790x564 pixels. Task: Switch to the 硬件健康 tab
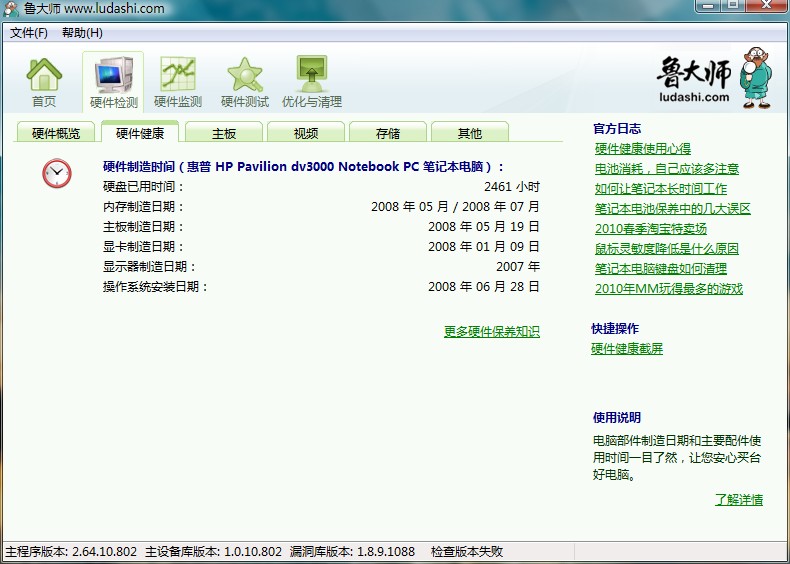point(140,133)
